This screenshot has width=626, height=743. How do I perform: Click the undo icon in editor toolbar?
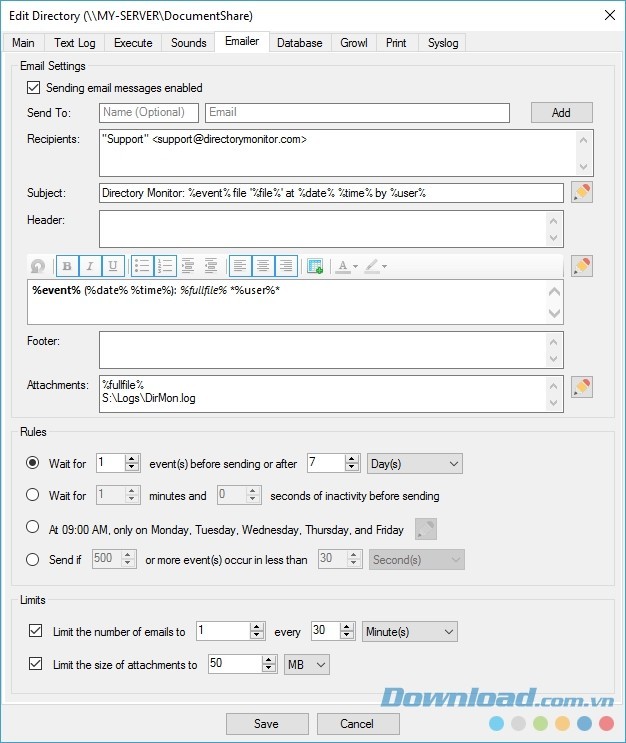click(38, 266)
